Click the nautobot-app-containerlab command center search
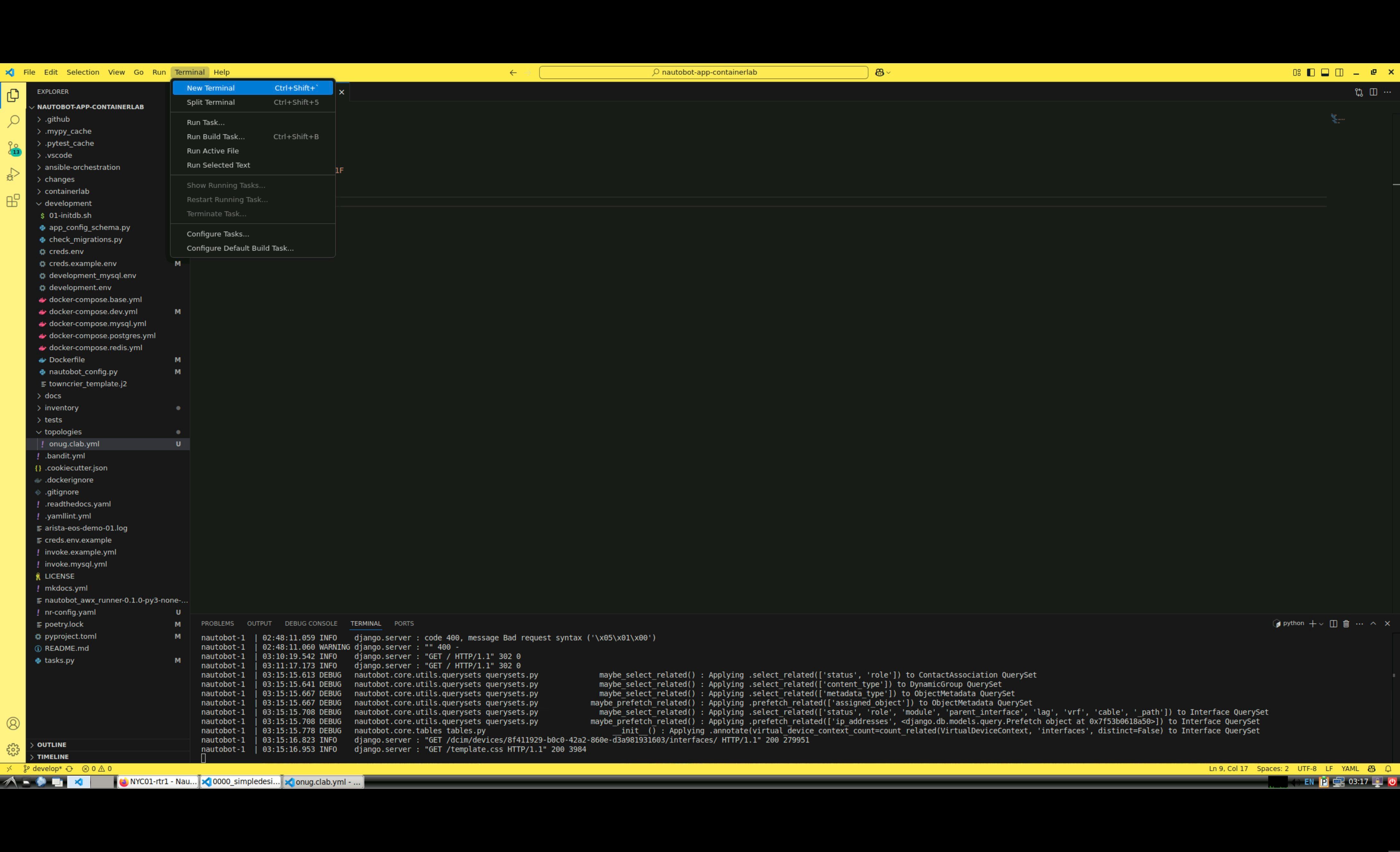This screenshot has height=852, width=1400. pos(704,72)
